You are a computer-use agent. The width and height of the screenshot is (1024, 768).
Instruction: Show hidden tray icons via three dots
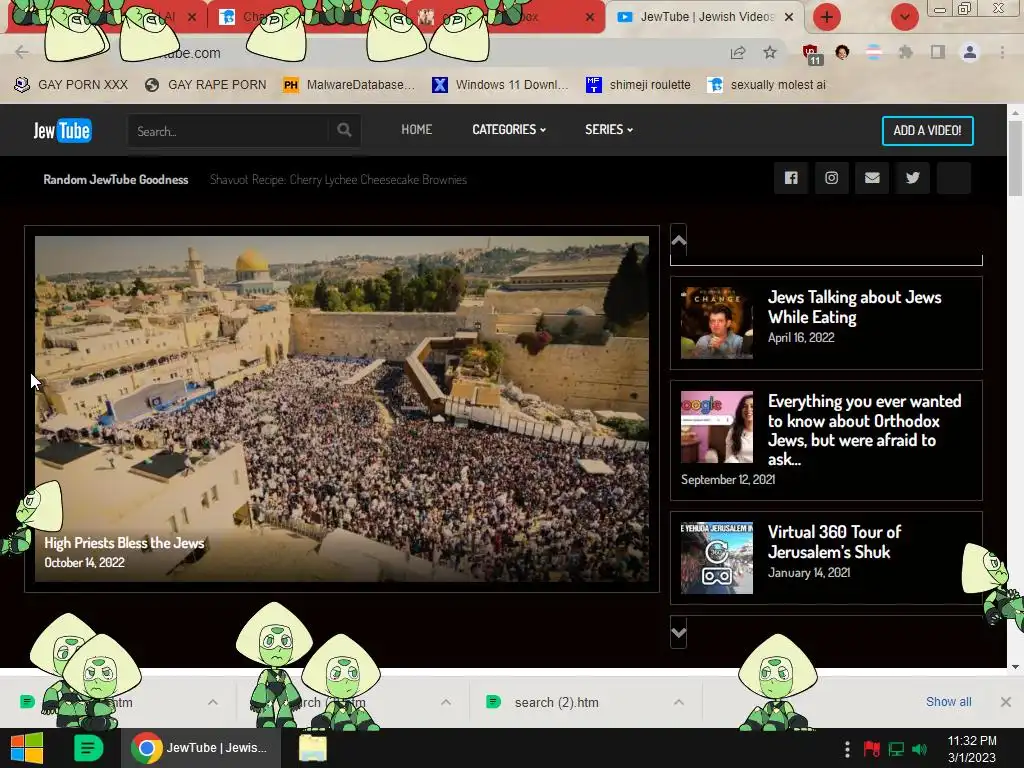(x=847, y=748)
